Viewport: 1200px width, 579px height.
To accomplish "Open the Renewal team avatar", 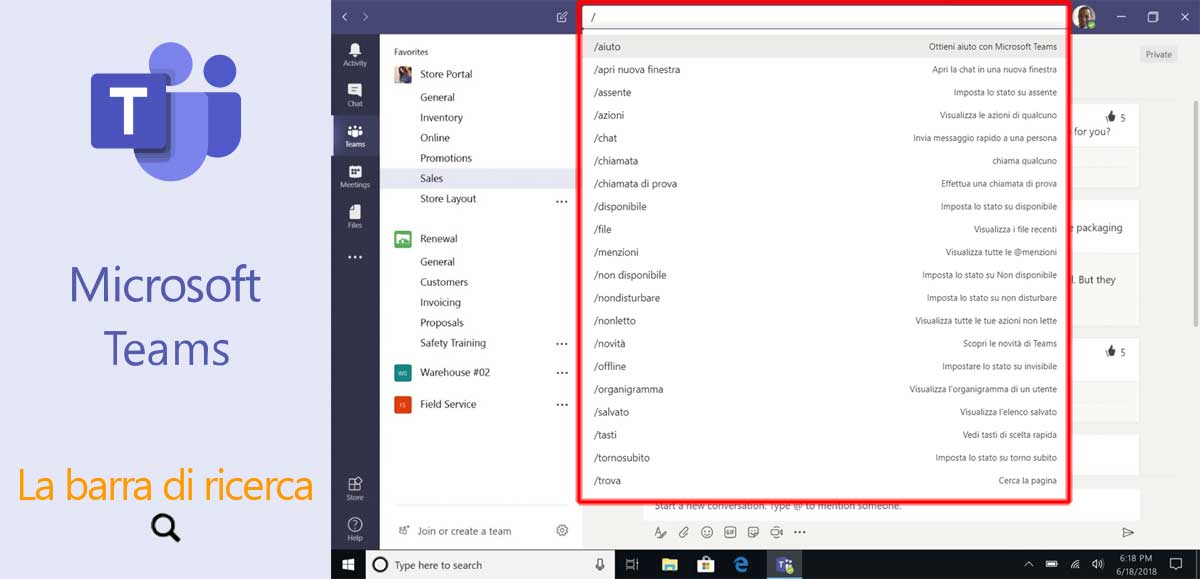I will pyautogui.click(x=403, y=239).
